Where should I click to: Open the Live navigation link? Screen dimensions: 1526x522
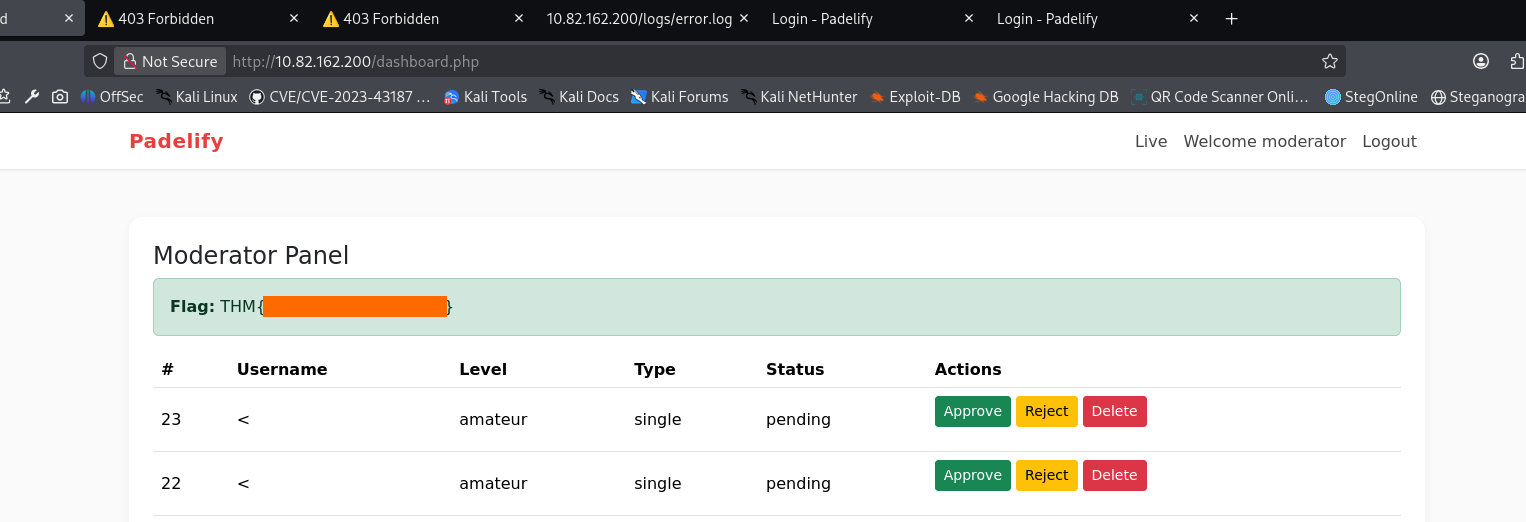click(x=1151, y=142)
